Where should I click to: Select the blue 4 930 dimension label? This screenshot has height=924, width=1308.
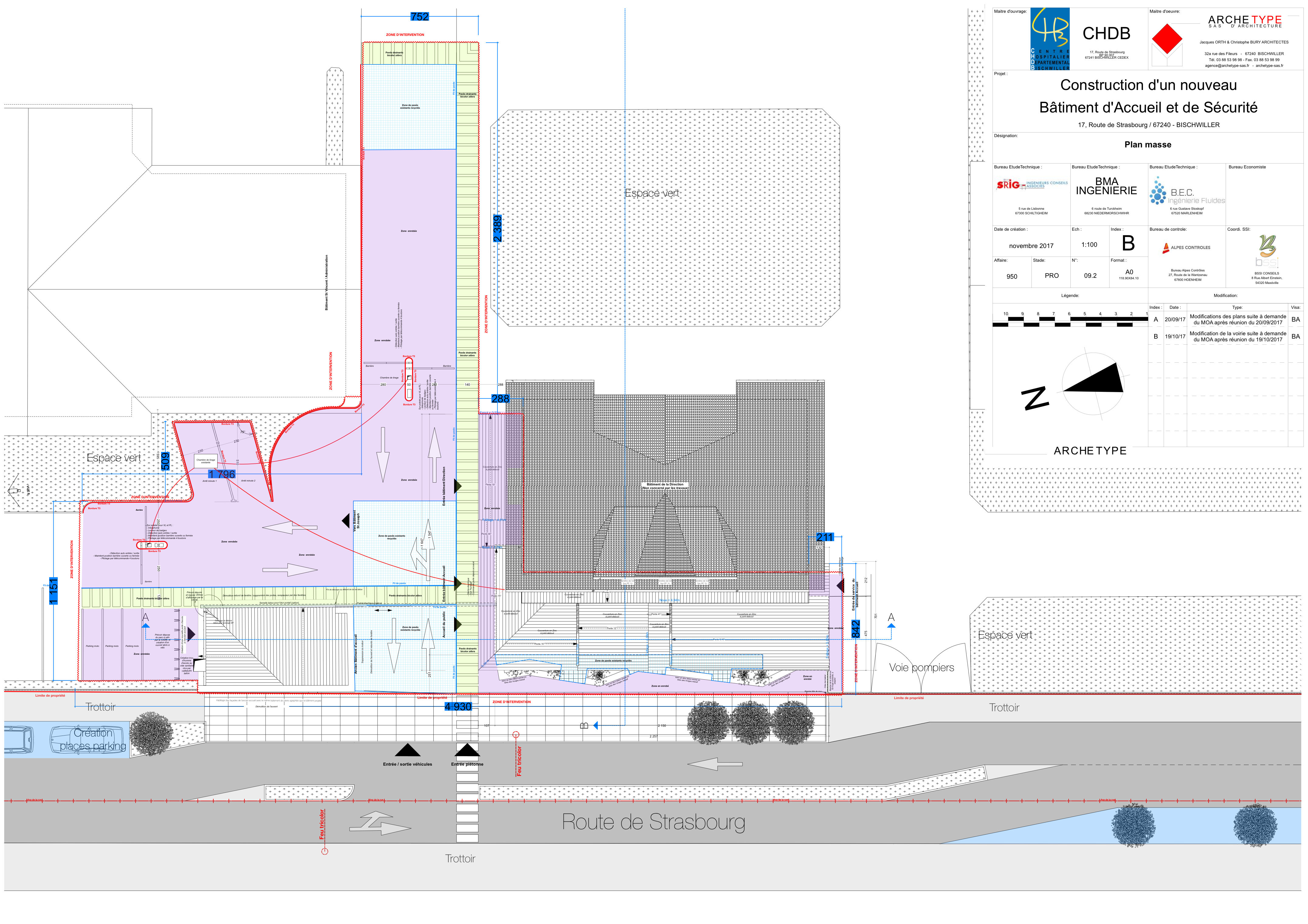[x=458, y=707]
